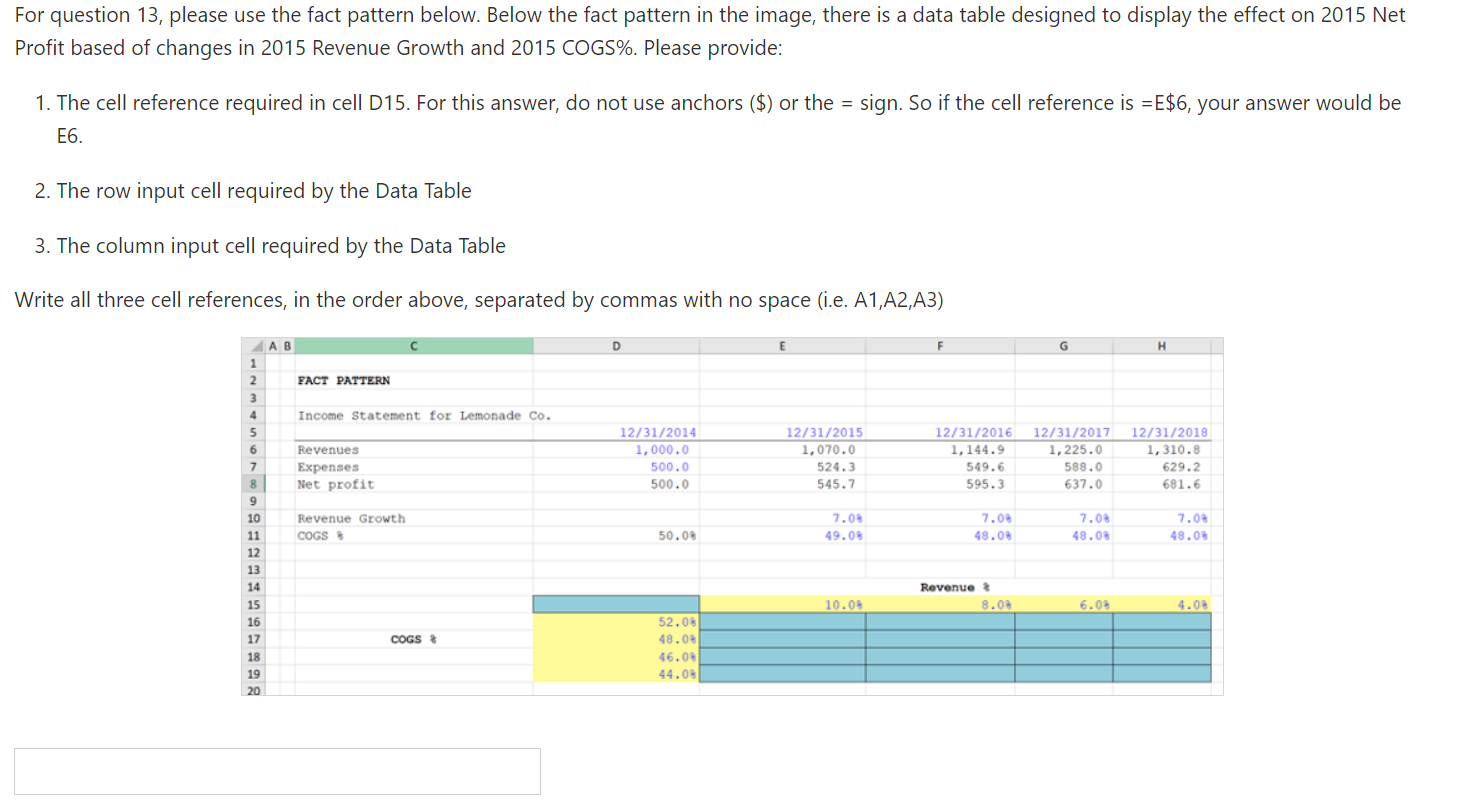Select the 1,144.9 revenue value
Screen dimensions: 1477x807
[977, 450]
